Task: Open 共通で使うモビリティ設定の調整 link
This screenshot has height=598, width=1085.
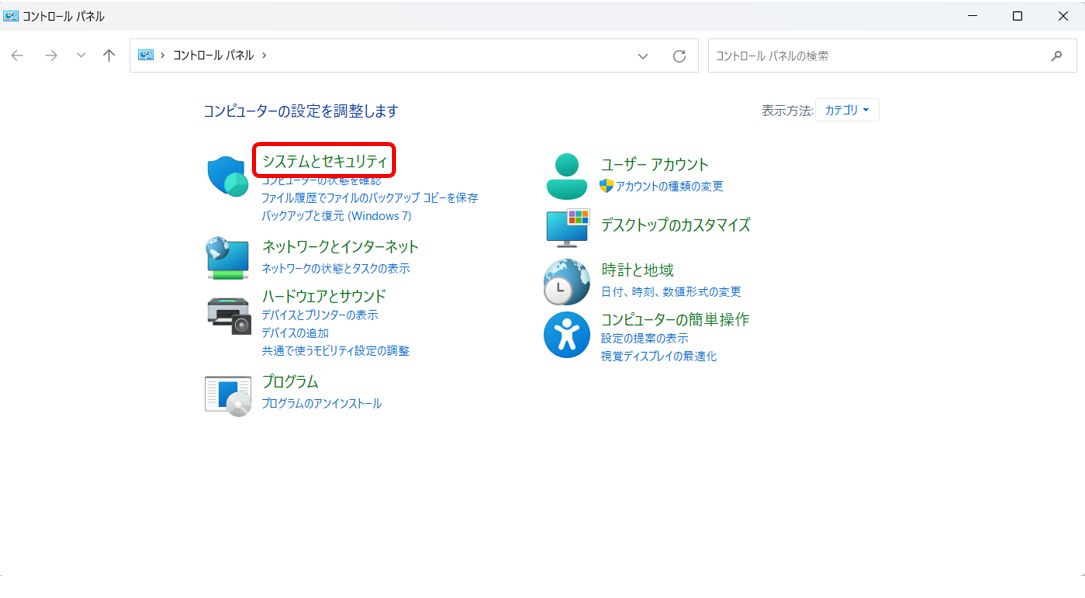Action: click(336, 351)
